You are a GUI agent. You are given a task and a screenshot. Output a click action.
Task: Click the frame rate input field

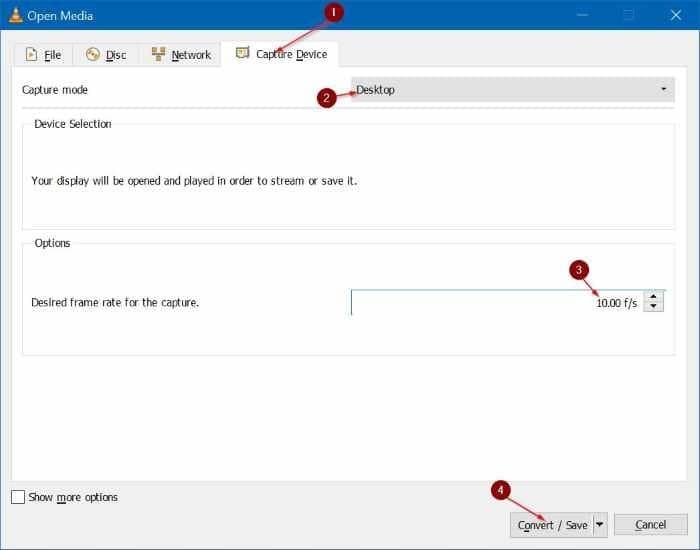[x=497, y=303]
